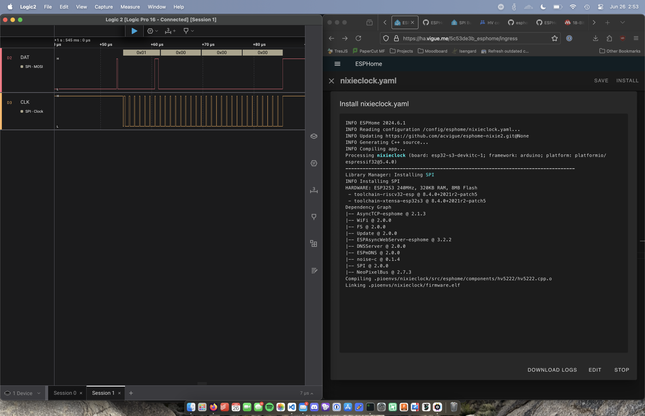The image size is (645, 416).
Task: Reload the ESPHome page
Action: pos(358,38)
